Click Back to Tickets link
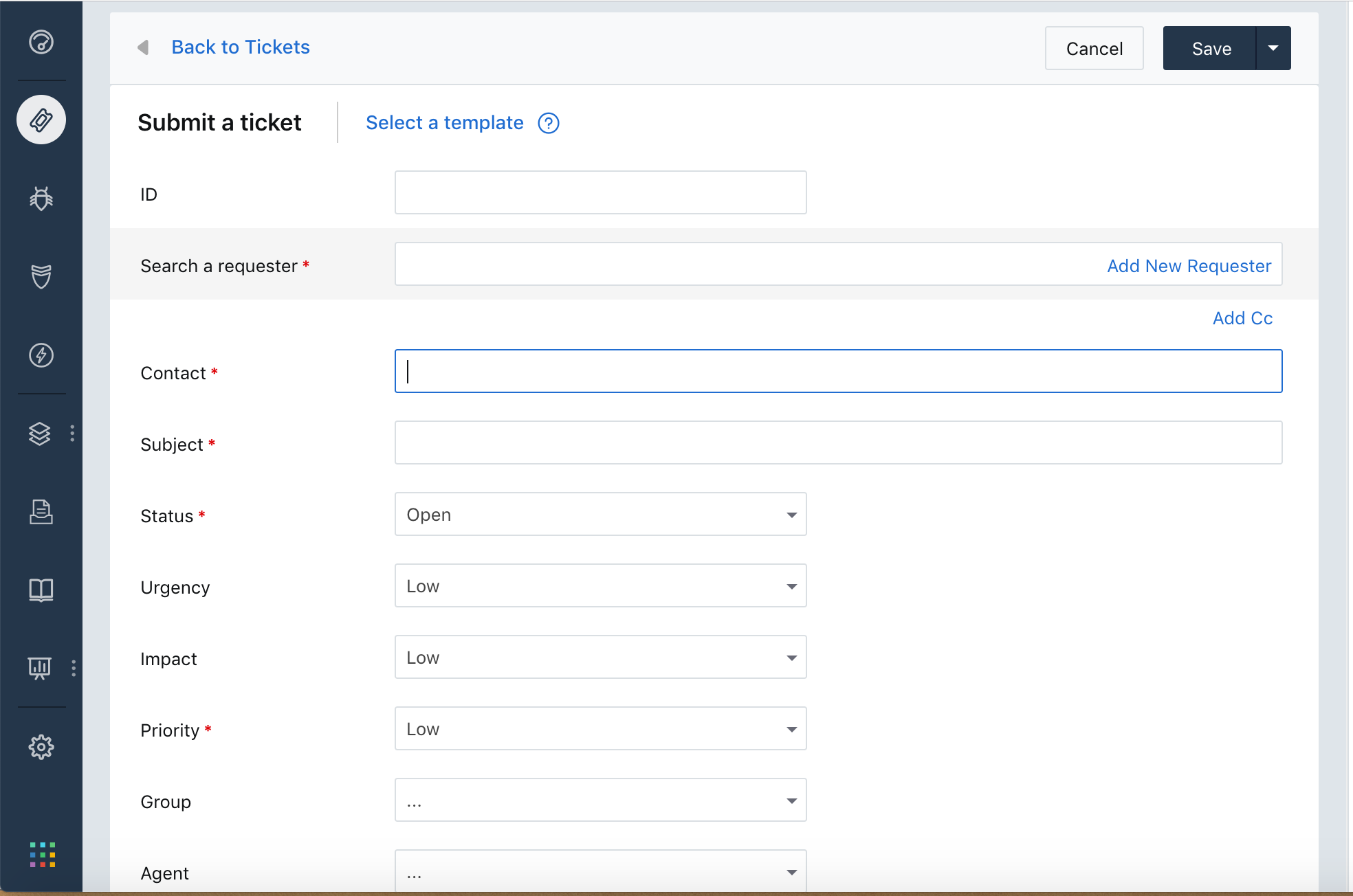This screenshot has width=1353, height=896. pos(240,47)
